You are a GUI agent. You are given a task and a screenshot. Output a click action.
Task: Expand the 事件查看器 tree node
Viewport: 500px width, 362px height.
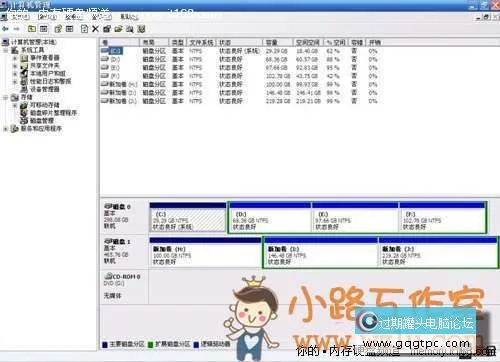(x=15, y=58)
